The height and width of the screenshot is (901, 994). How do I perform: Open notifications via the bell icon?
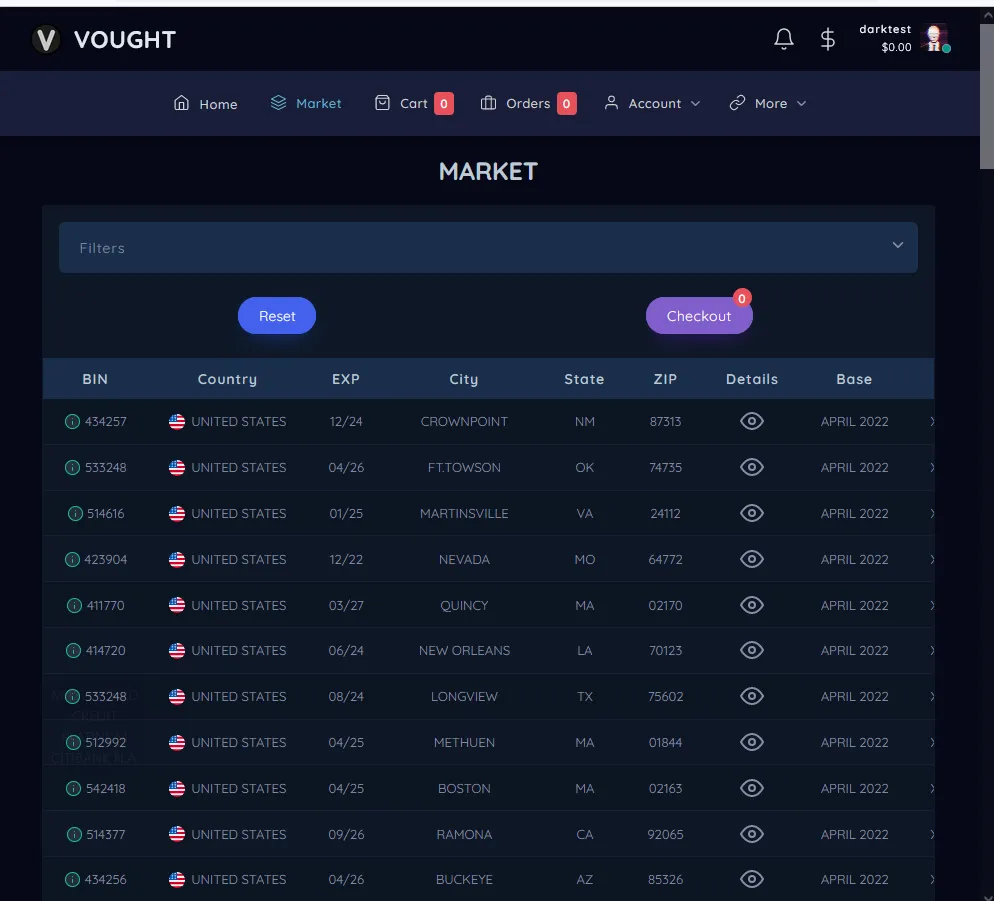pos(784,38)
